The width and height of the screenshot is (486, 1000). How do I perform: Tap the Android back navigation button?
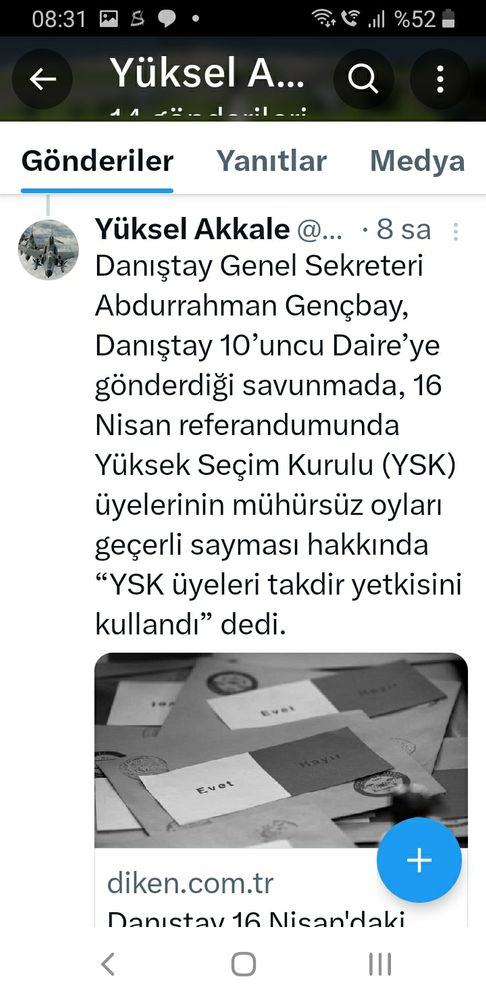tap(108, 964)
